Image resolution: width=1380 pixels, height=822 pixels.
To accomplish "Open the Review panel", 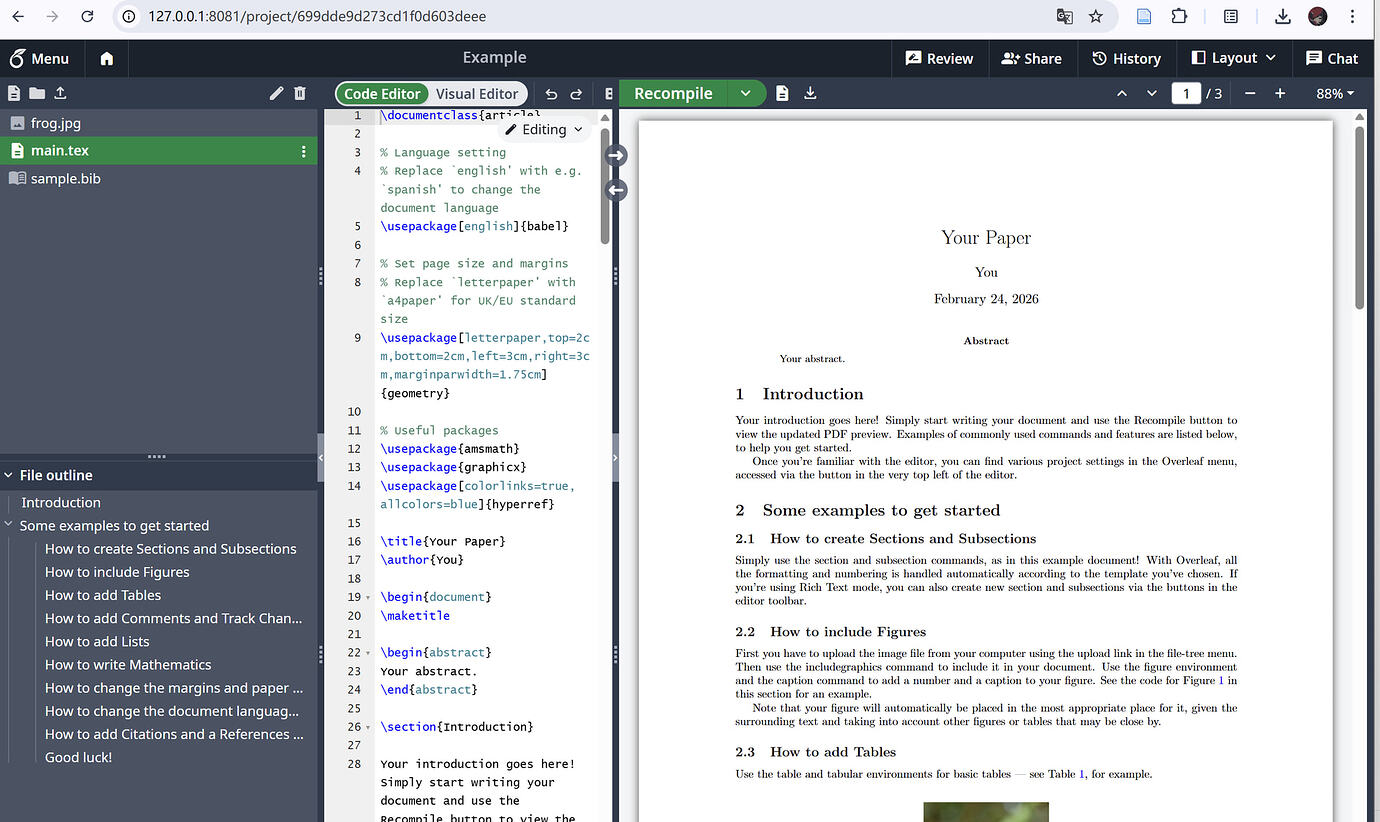I will click(938, 58).
